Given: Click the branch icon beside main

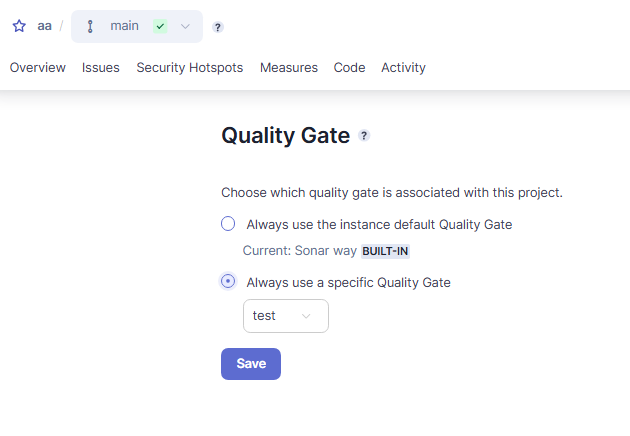Looking at the screenshot, I should click(x=90, y=27).
